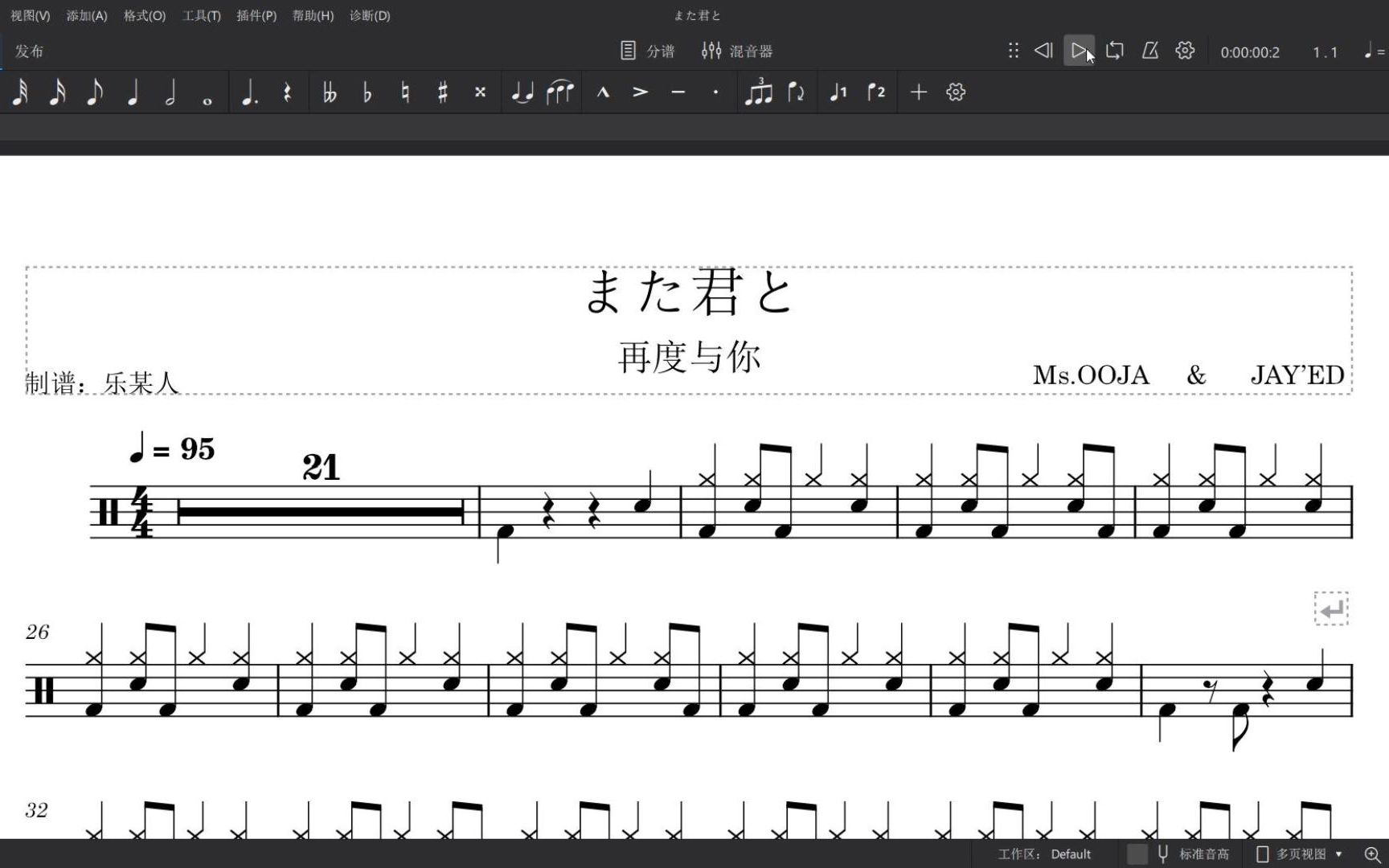
Task: Expand the 多页视图 view mode dropdown
Action: coord(1300,854)
